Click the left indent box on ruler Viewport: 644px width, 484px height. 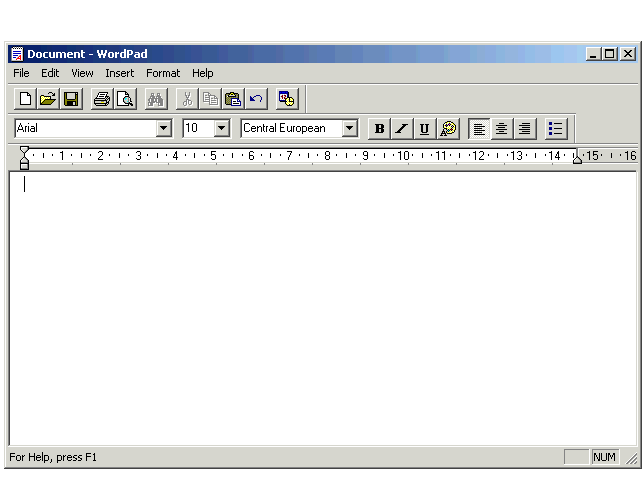pyautogui.click(x=24, y=166)
